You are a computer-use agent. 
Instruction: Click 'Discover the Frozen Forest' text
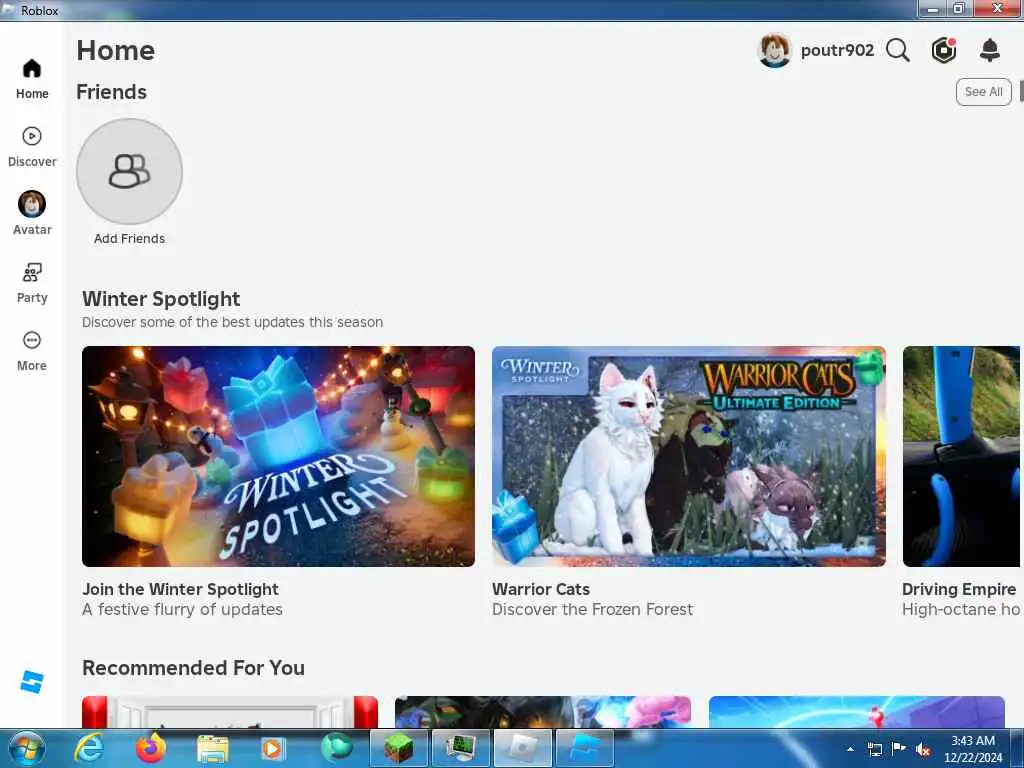click(x=592, y=609)
